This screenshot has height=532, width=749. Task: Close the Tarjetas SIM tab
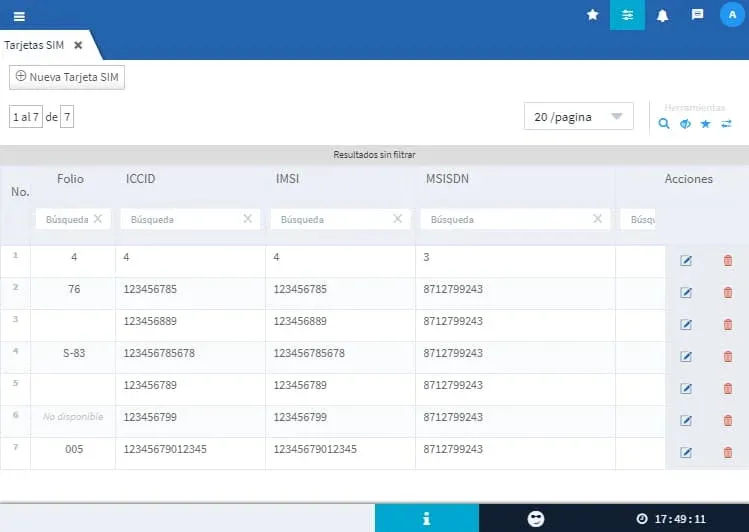[78, 46]
